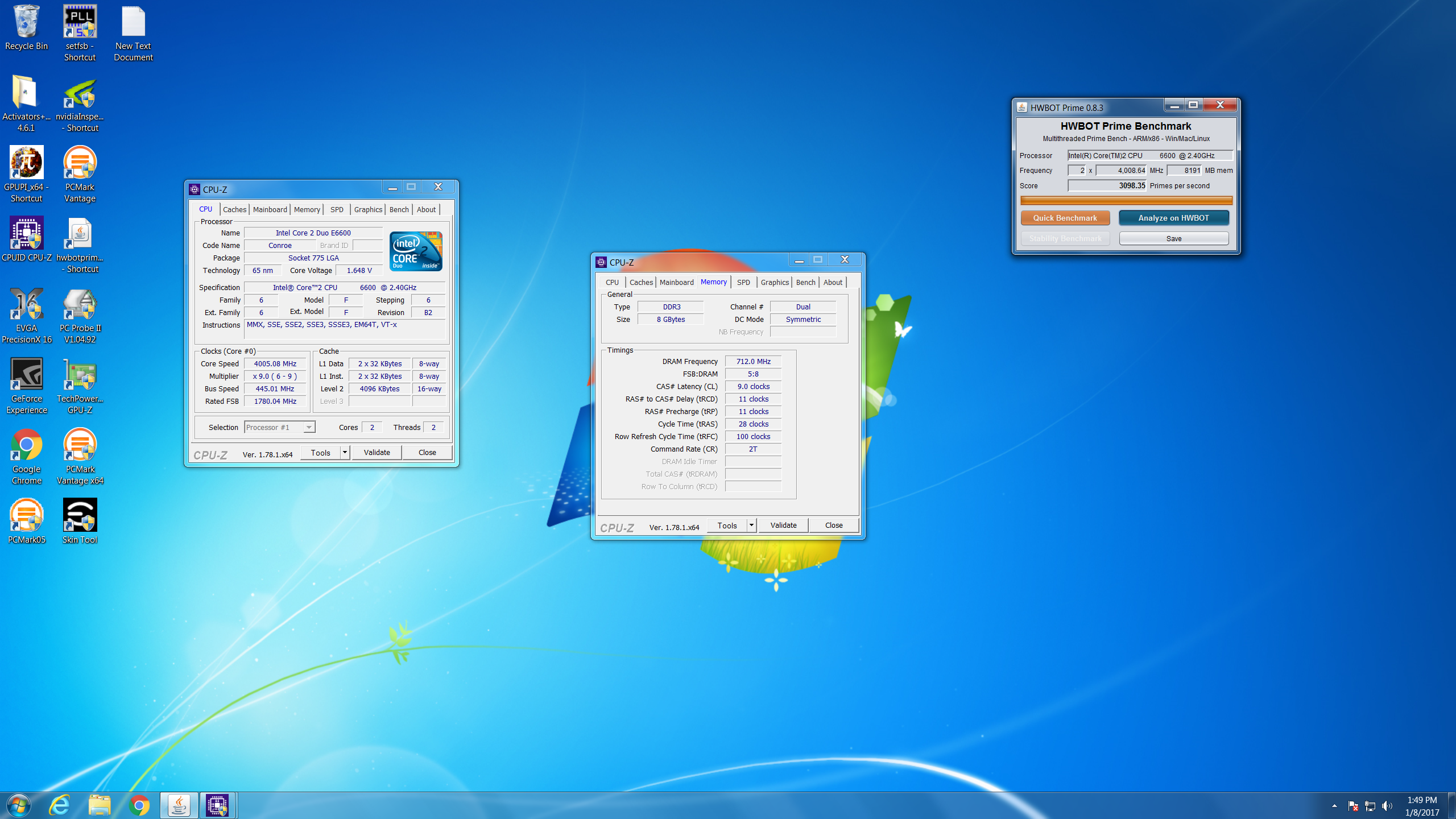Screen dimensions: 1456x819
Task: Open the setfsb shortcut icon
Action: 80,33
